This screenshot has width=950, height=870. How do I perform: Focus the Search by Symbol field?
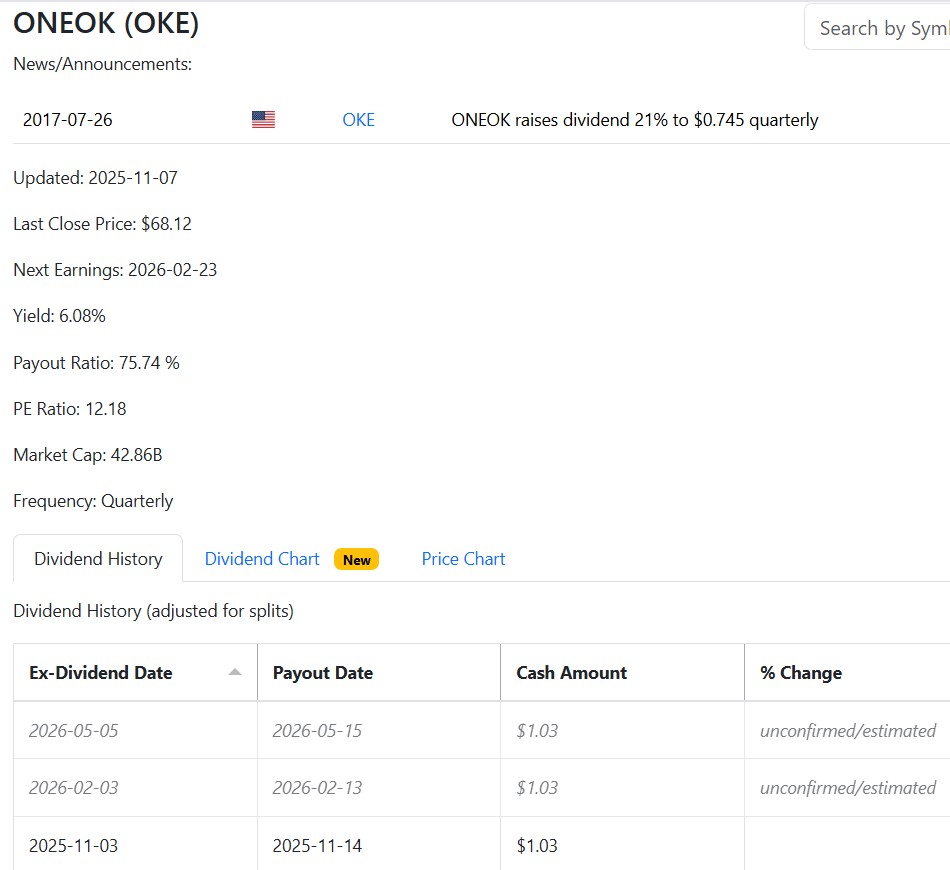(x=880, y=28)
